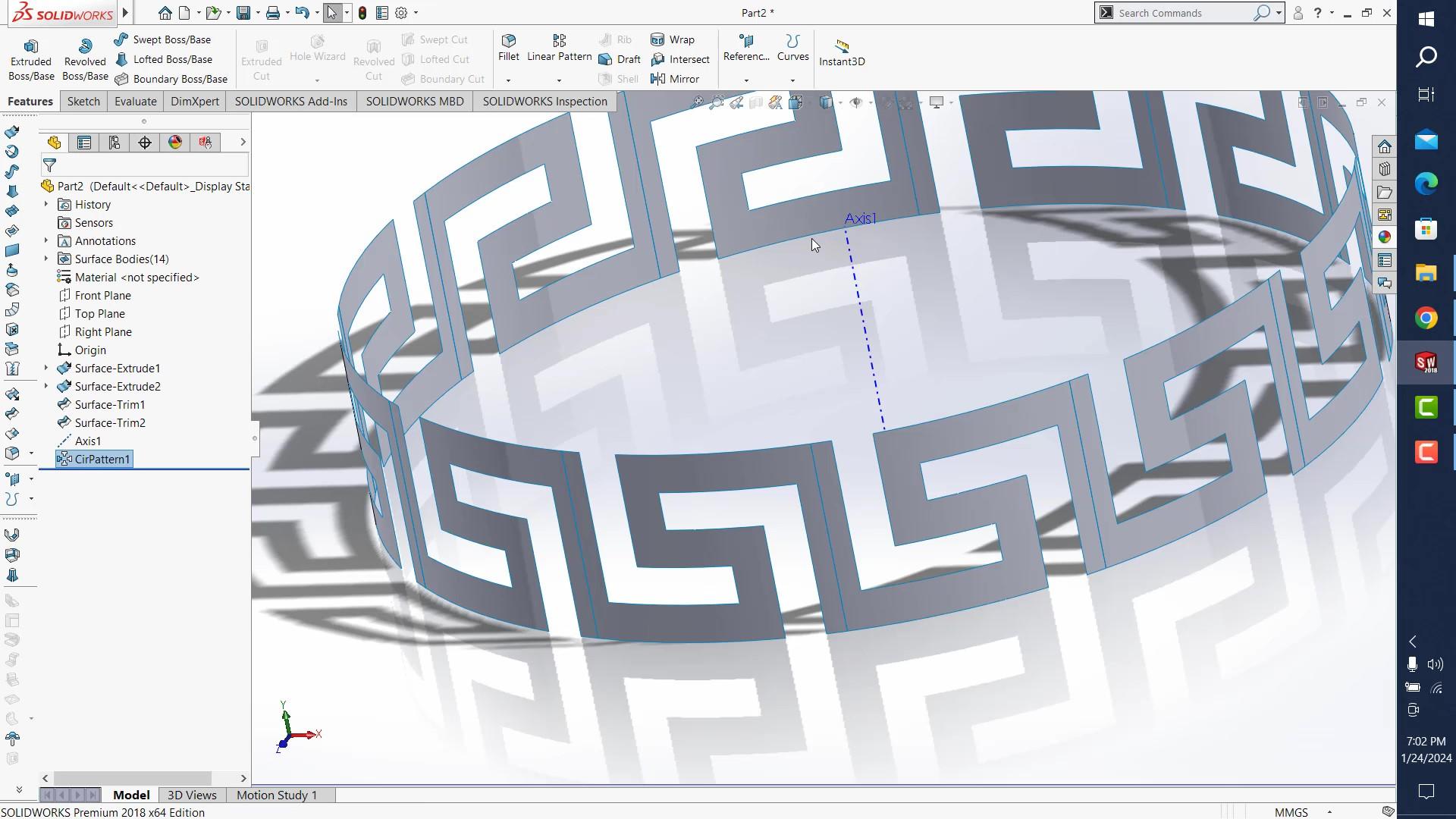Viewport: 1456px width, 819px height.
Task: Open FeatureManager design tree tab
Action: click(54, 143)
